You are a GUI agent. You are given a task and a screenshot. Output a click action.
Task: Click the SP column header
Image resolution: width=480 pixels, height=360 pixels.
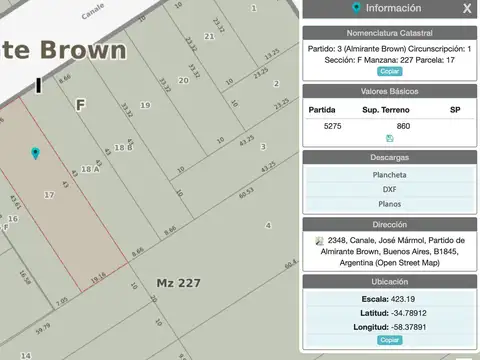[x=455, y=110]
